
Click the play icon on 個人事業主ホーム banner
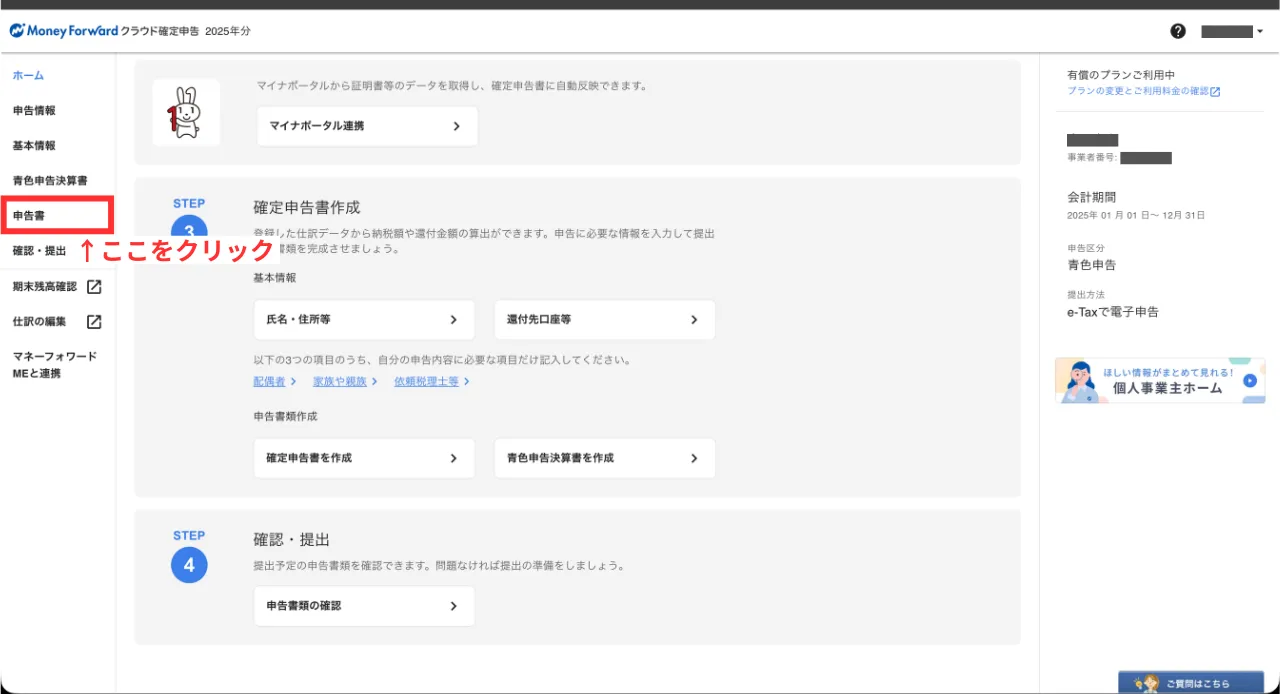pyautogui.click(x=1249, y=381)
